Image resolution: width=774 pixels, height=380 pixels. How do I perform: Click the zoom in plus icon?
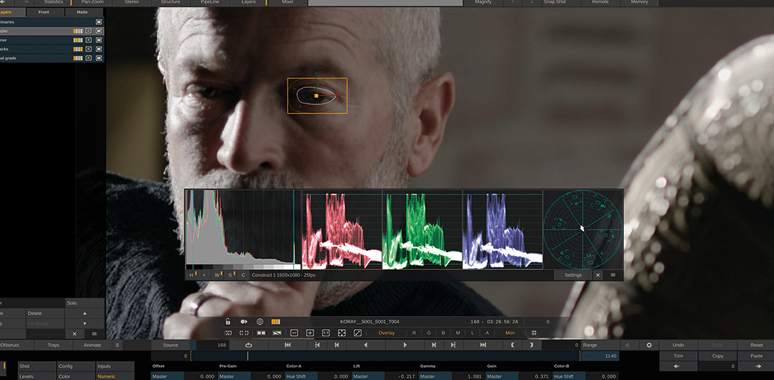click(x=310, y=333)
